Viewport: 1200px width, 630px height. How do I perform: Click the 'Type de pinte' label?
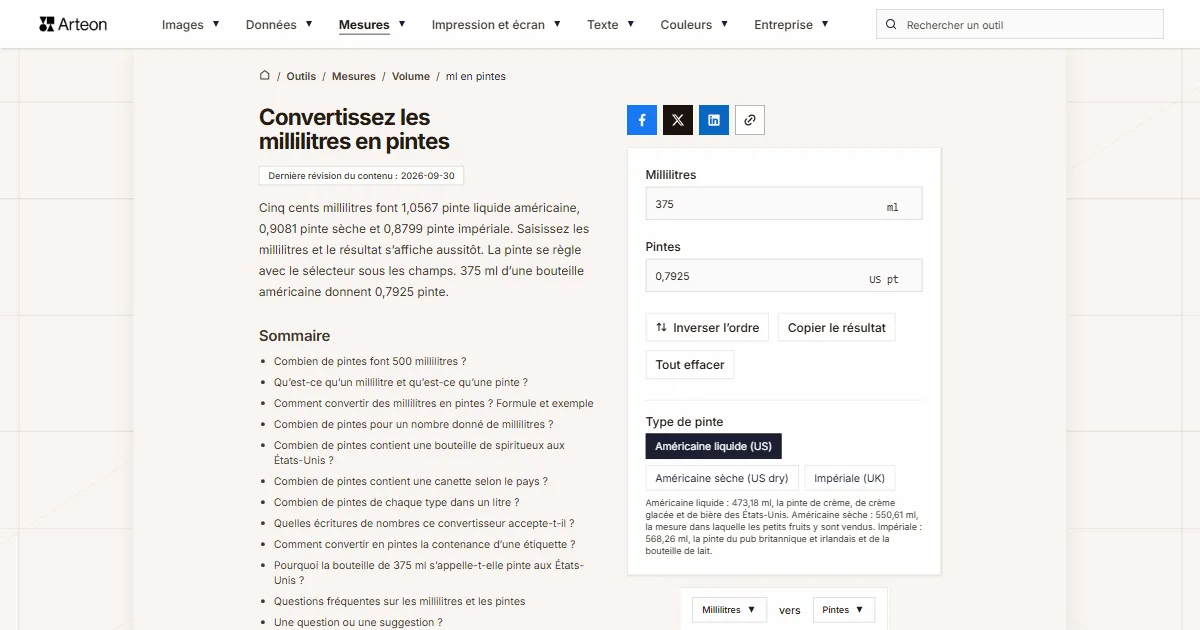tap(684, 422)
